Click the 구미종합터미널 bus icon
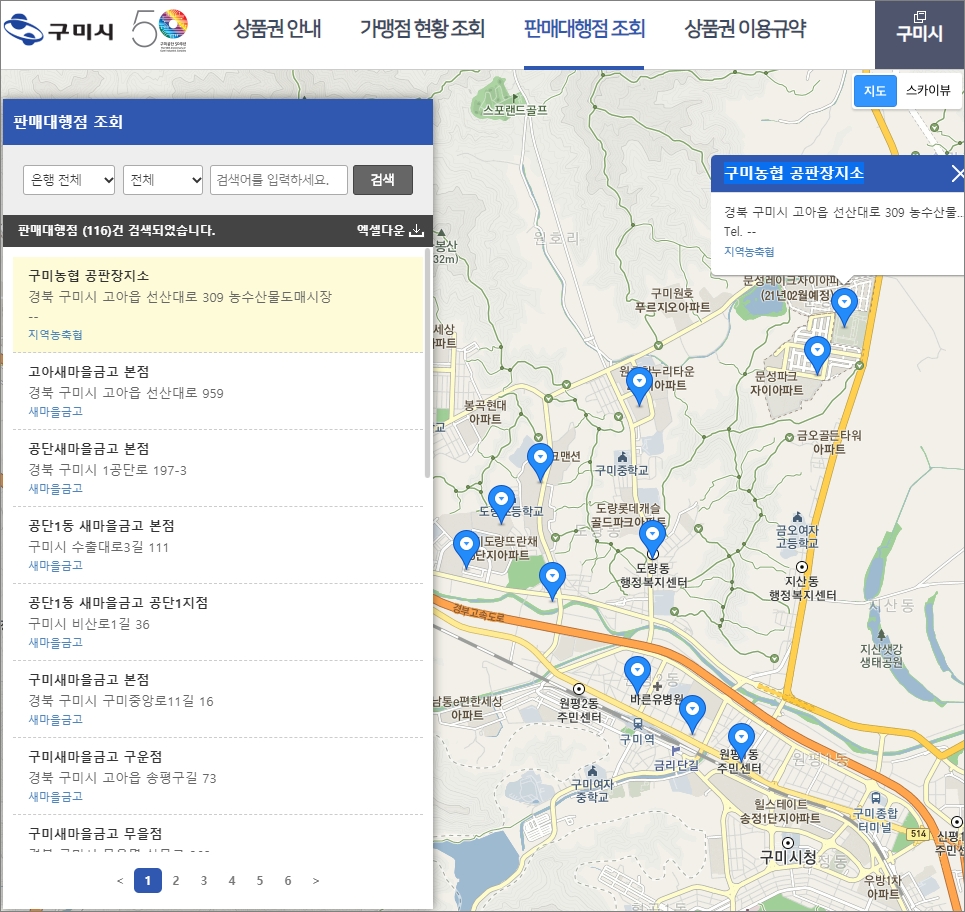Image resolution: width=965 pixels, height=912 pixels. pos(875,799)
